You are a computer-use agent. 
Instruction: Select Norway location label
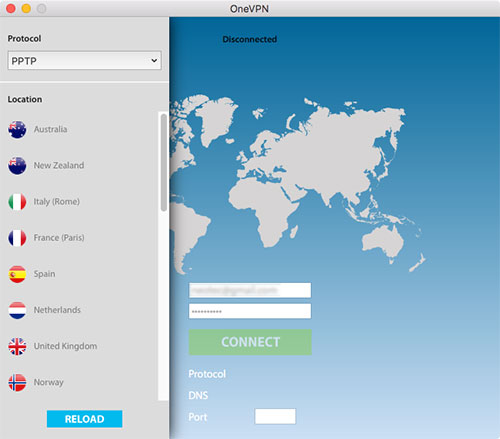click(49, 382)
